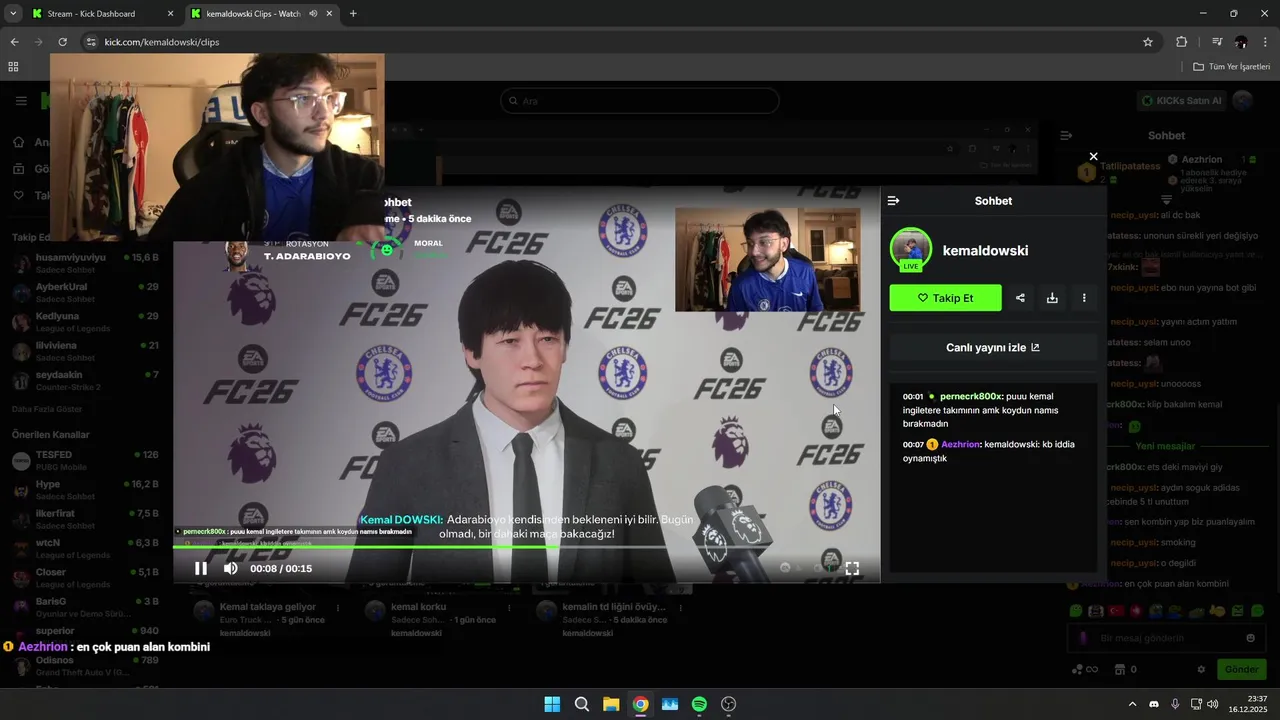This screenshot has height=720, width=1280.
Task: Open File Explorer from taskbar
Action: click(x=611, y=704)
